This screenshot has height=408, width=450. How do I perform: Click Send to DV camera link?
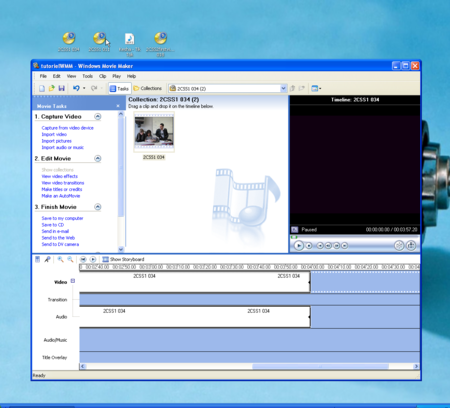coord(60,244)
